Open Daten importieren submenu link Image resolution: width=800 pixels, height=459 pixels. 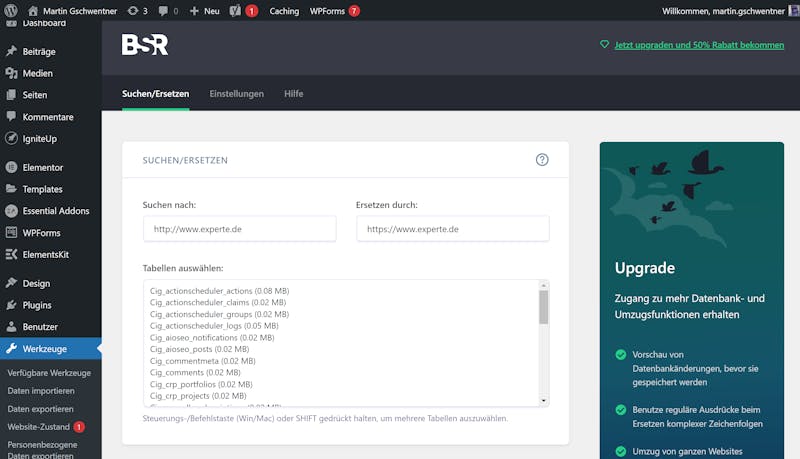coord(41,391)
